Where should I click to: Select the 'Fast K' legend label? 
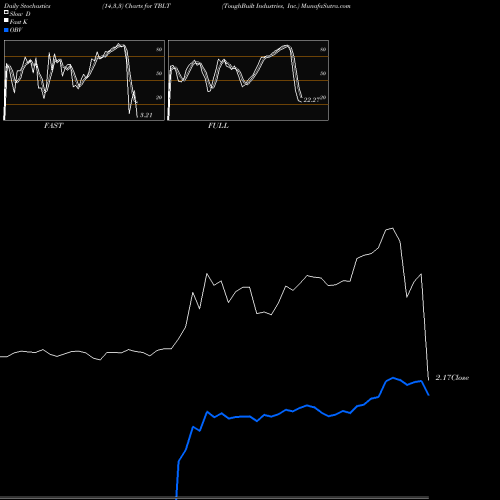point(19,22)
